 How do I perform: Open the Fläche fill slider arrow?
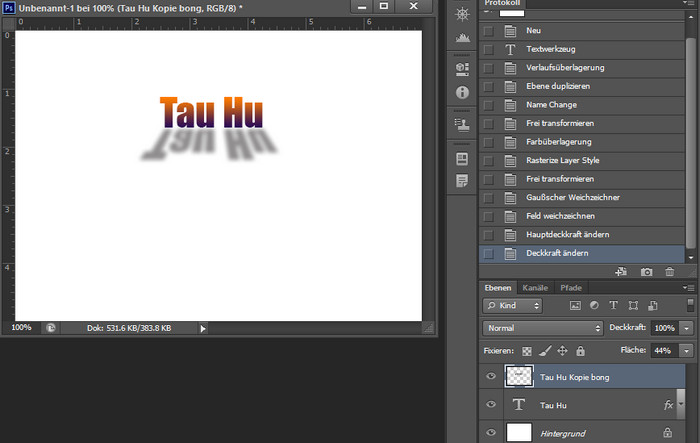pyautogui.click(x=686, y=351)
